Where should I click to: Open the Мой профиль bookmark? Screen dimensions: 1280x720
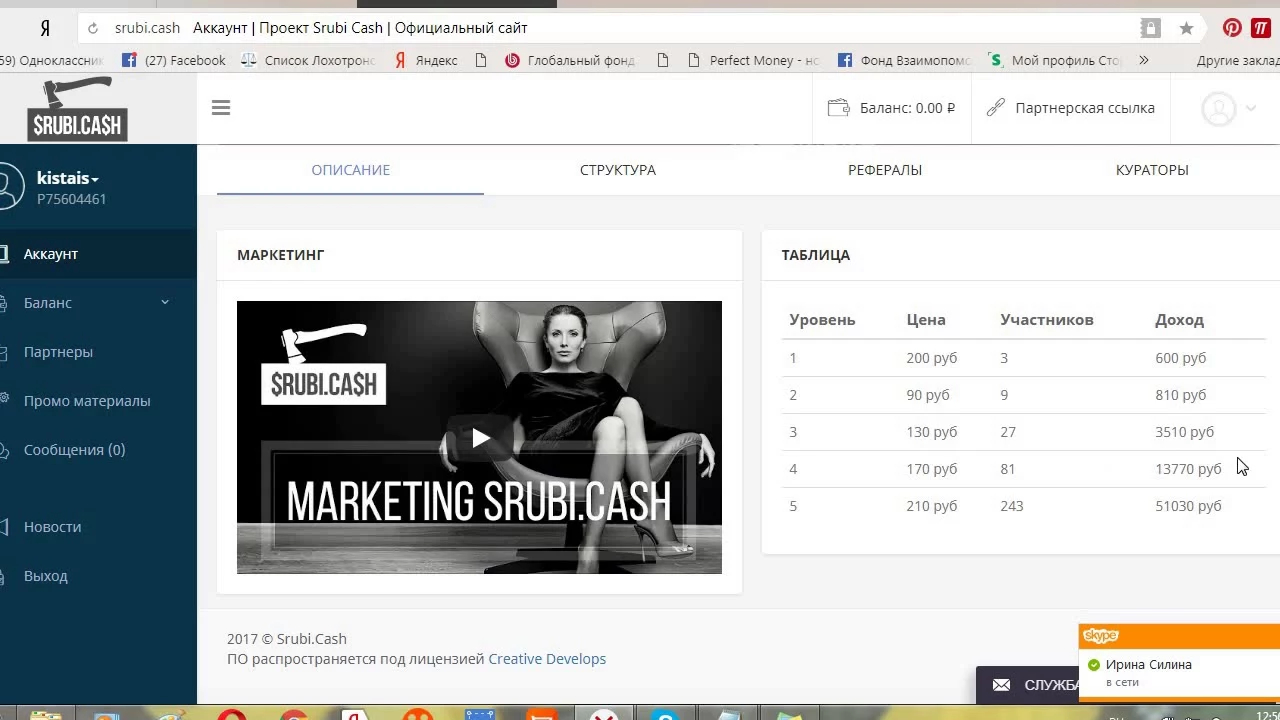1055,60
